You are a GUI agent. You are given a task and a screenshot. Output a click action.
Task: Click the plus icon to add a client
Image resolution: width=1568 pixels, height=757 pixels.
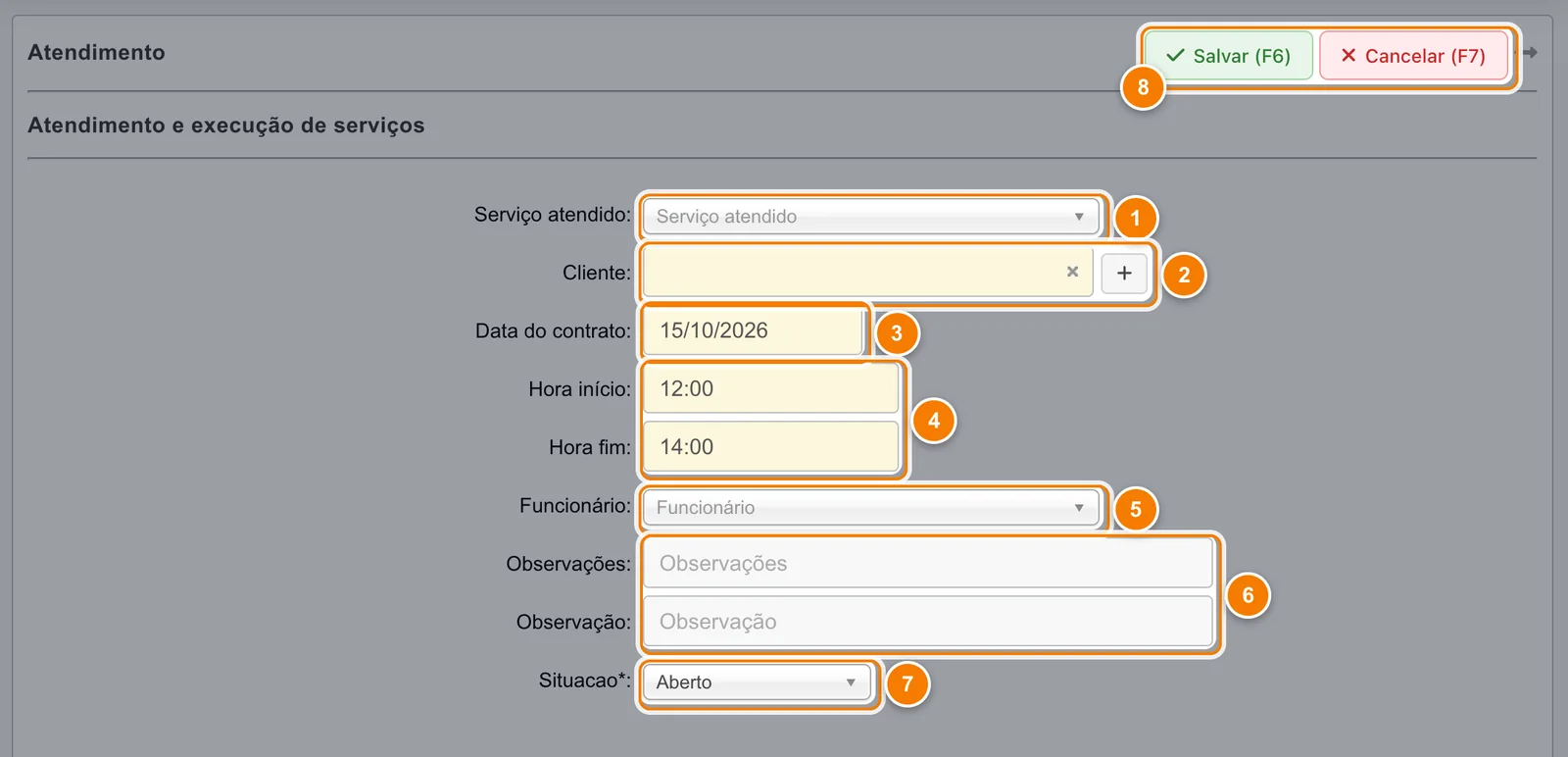pos(1124,274)
